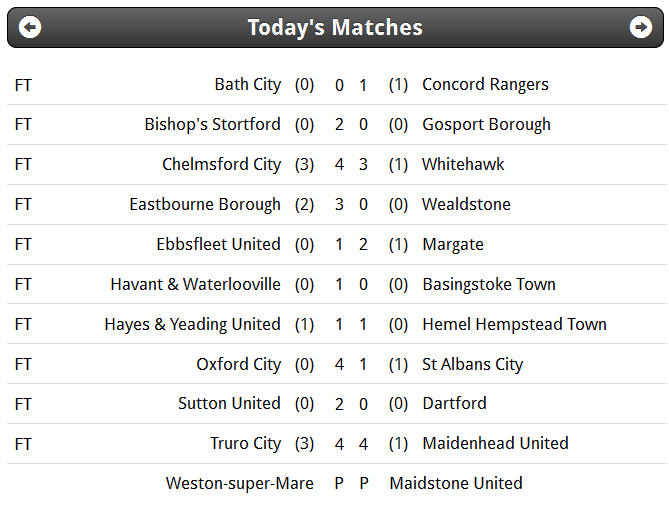This screenshot has width=669, height=511.
Task: Click Weston-super-Mare postponed fixture
Action: click(x=337, y=484)
